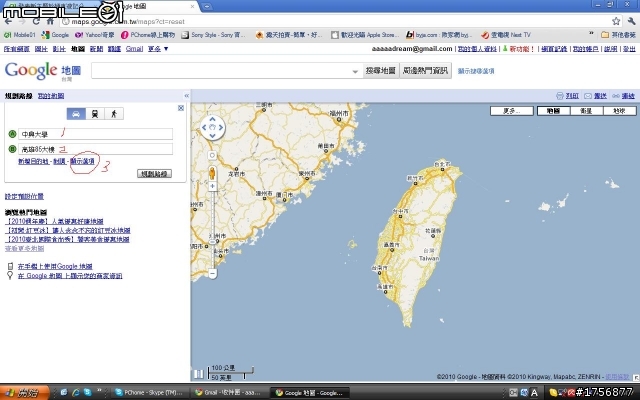The height and width of the screenshot is (400, 640).
Task: Open the Gmail link in Google top bar
Action: [x=134, y=49]
